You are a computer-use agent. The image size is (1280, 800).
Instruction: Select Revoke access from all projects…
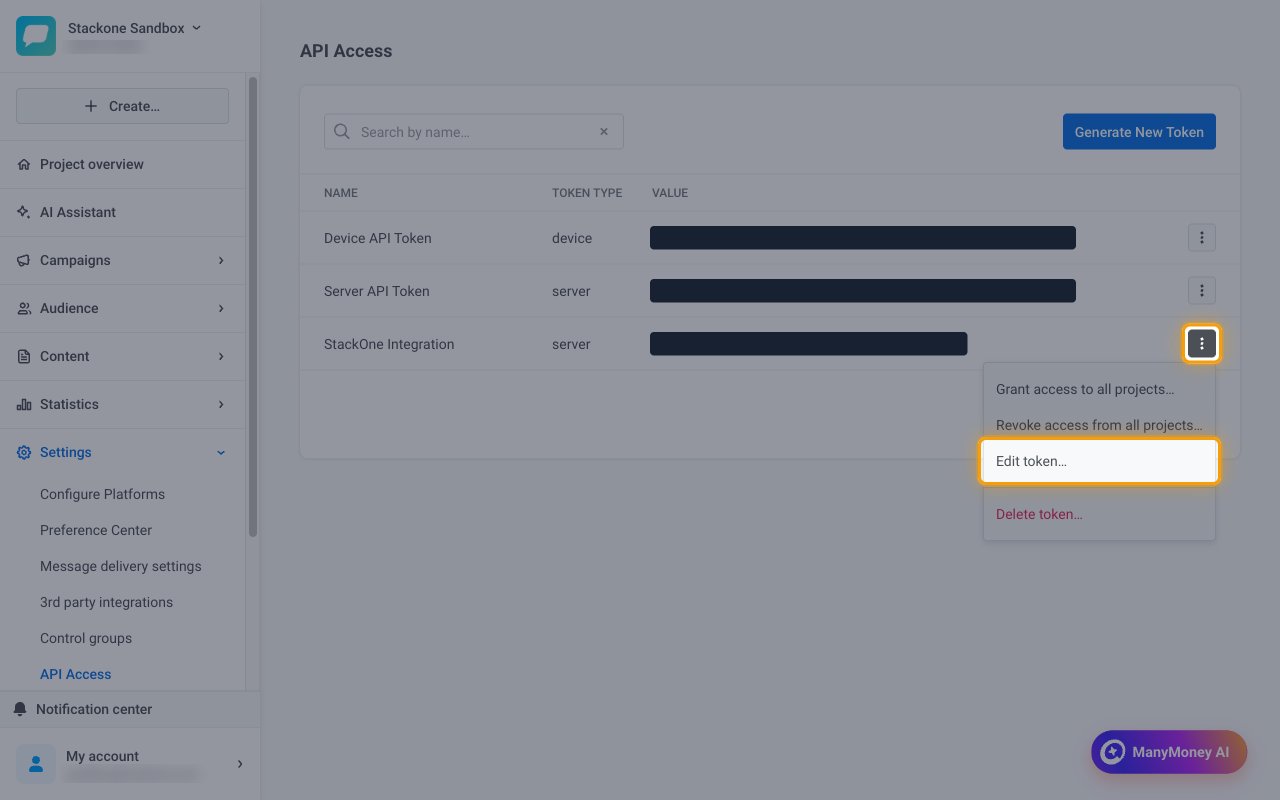(1099, 425)
